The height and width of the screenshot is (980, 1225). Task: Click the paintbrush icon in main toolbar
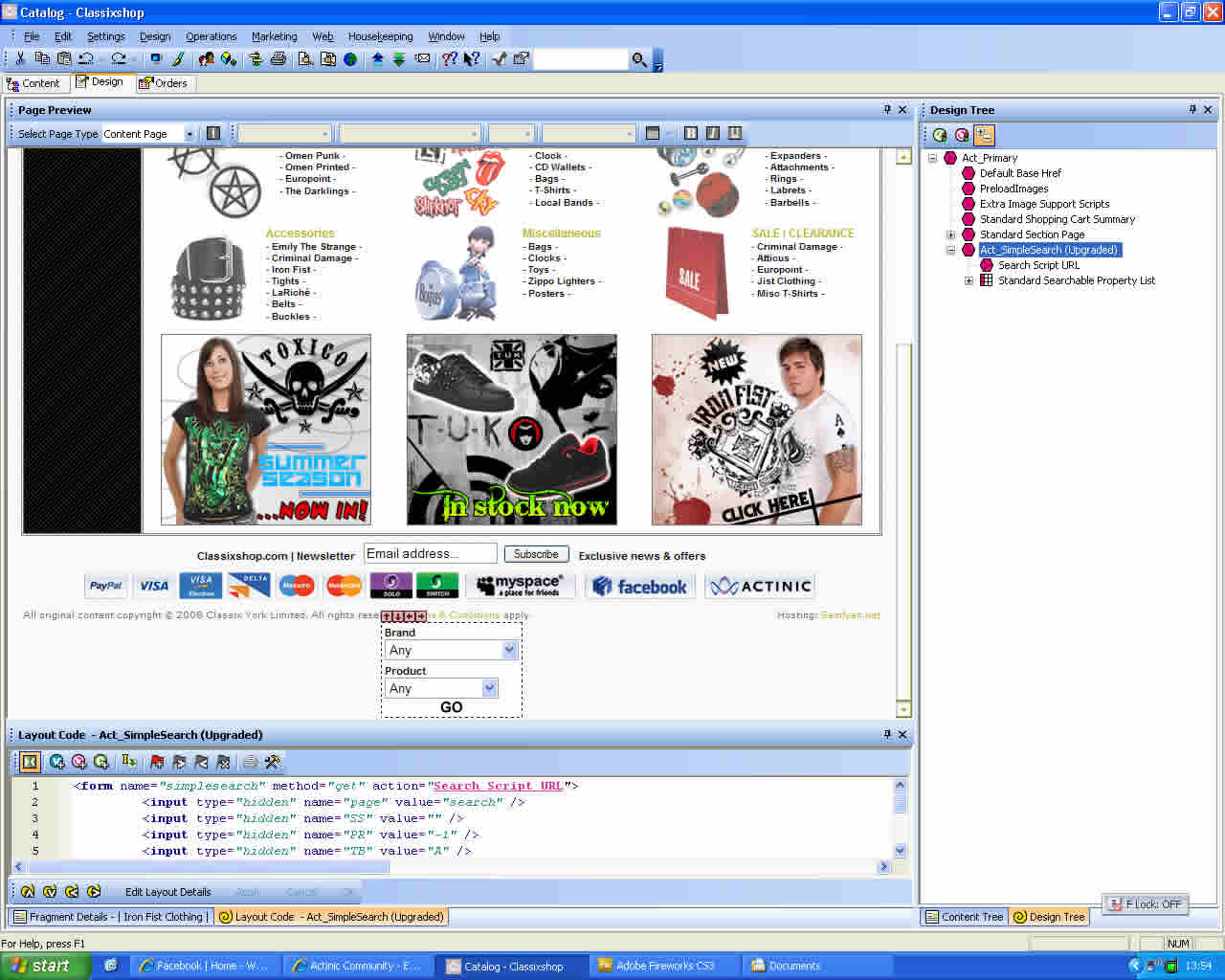178,59
